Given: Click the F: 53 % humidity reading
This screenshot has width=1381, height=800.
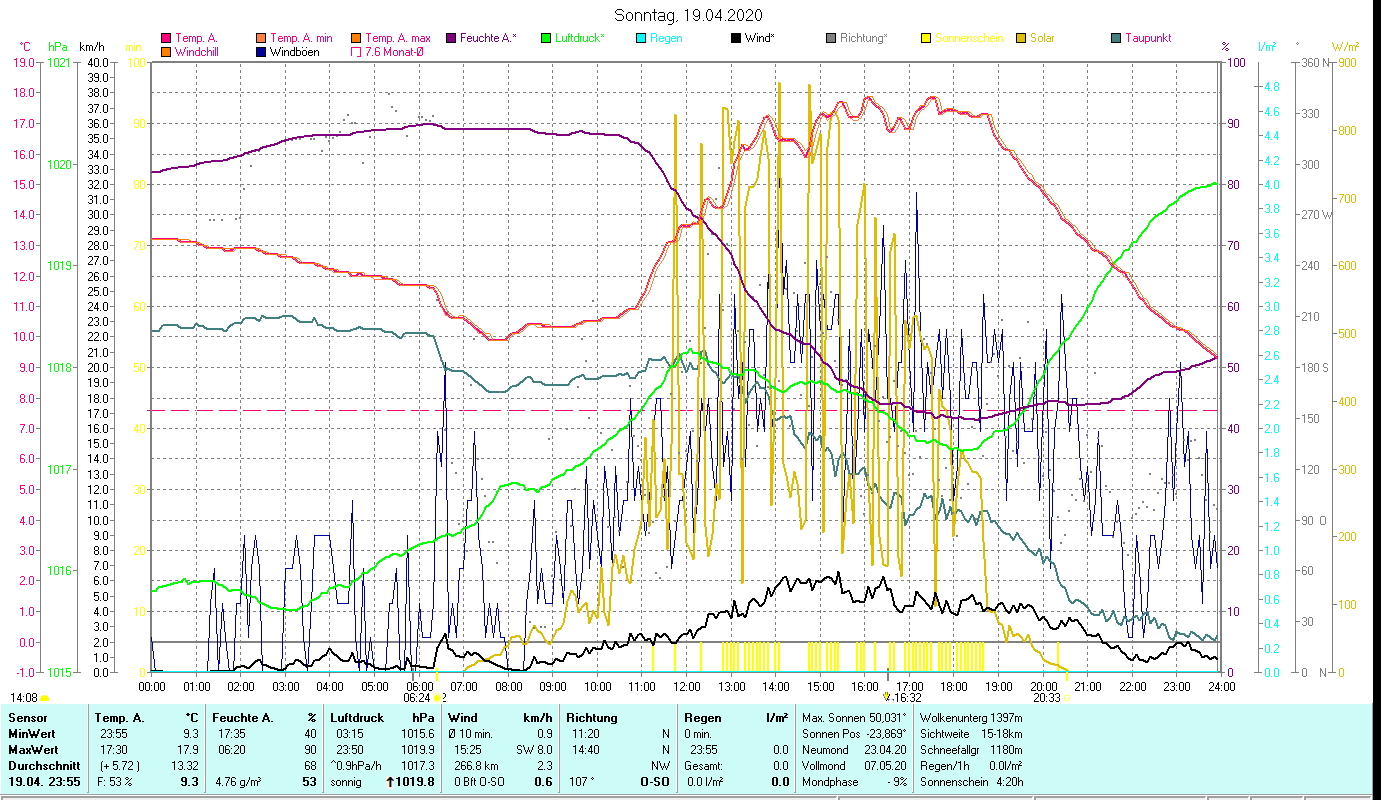Looking at the screenshot, I should click(x=115, y=782).
